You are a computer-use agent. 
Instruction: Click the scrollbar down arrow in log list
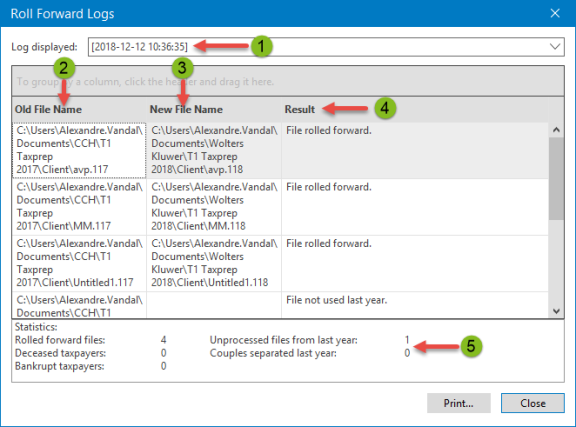(x=556, y=311)
